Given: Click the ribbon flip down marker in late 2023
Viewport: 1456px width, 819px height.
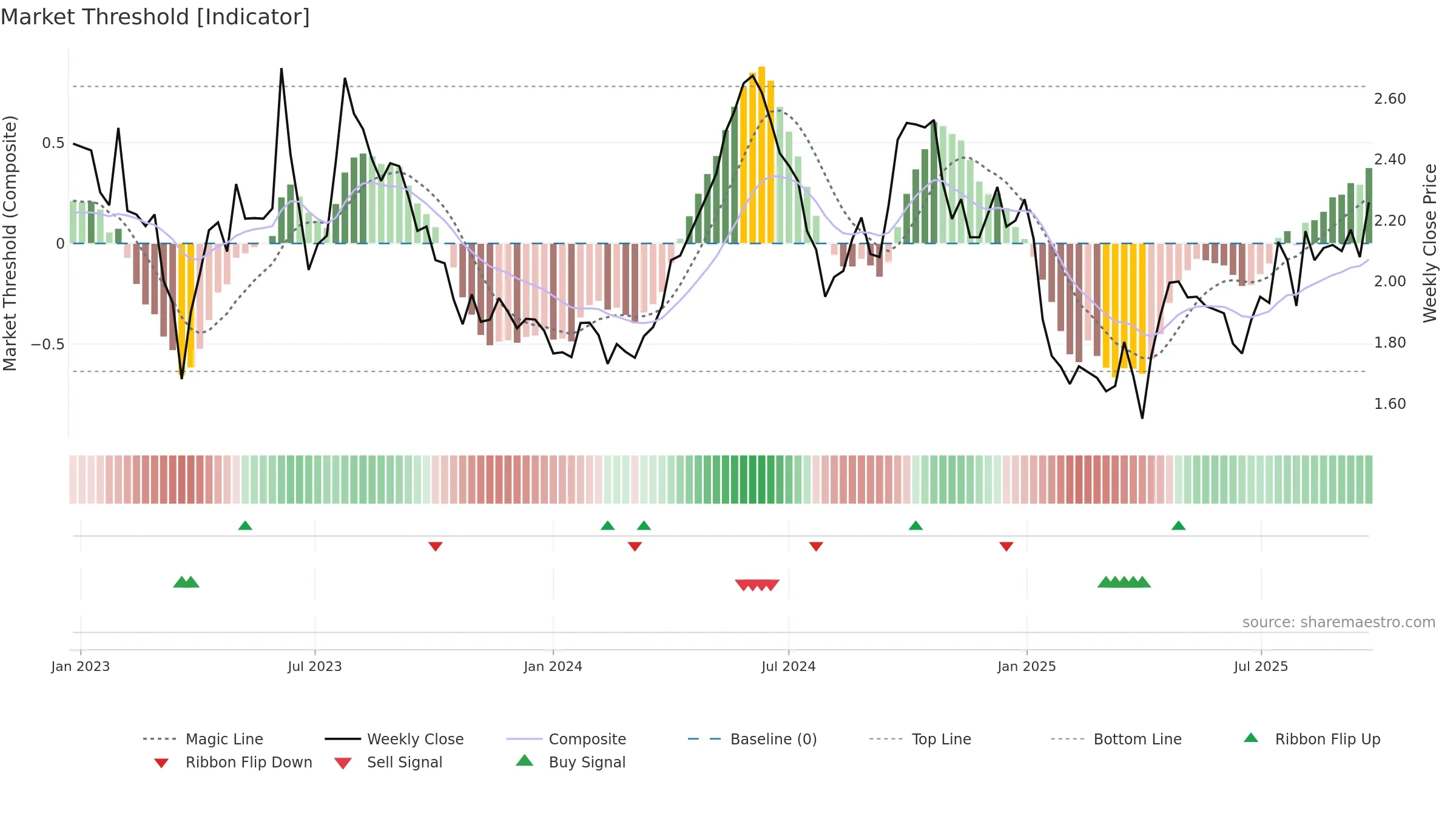Looking at the screenshot, I should click(436, 547).
